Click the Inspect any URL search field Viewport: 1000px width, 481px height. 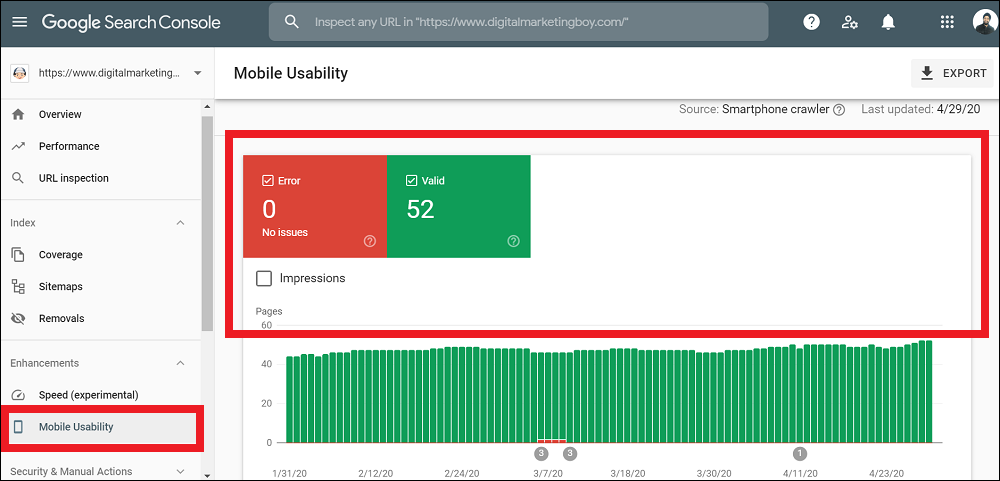(x=518, y=22)
